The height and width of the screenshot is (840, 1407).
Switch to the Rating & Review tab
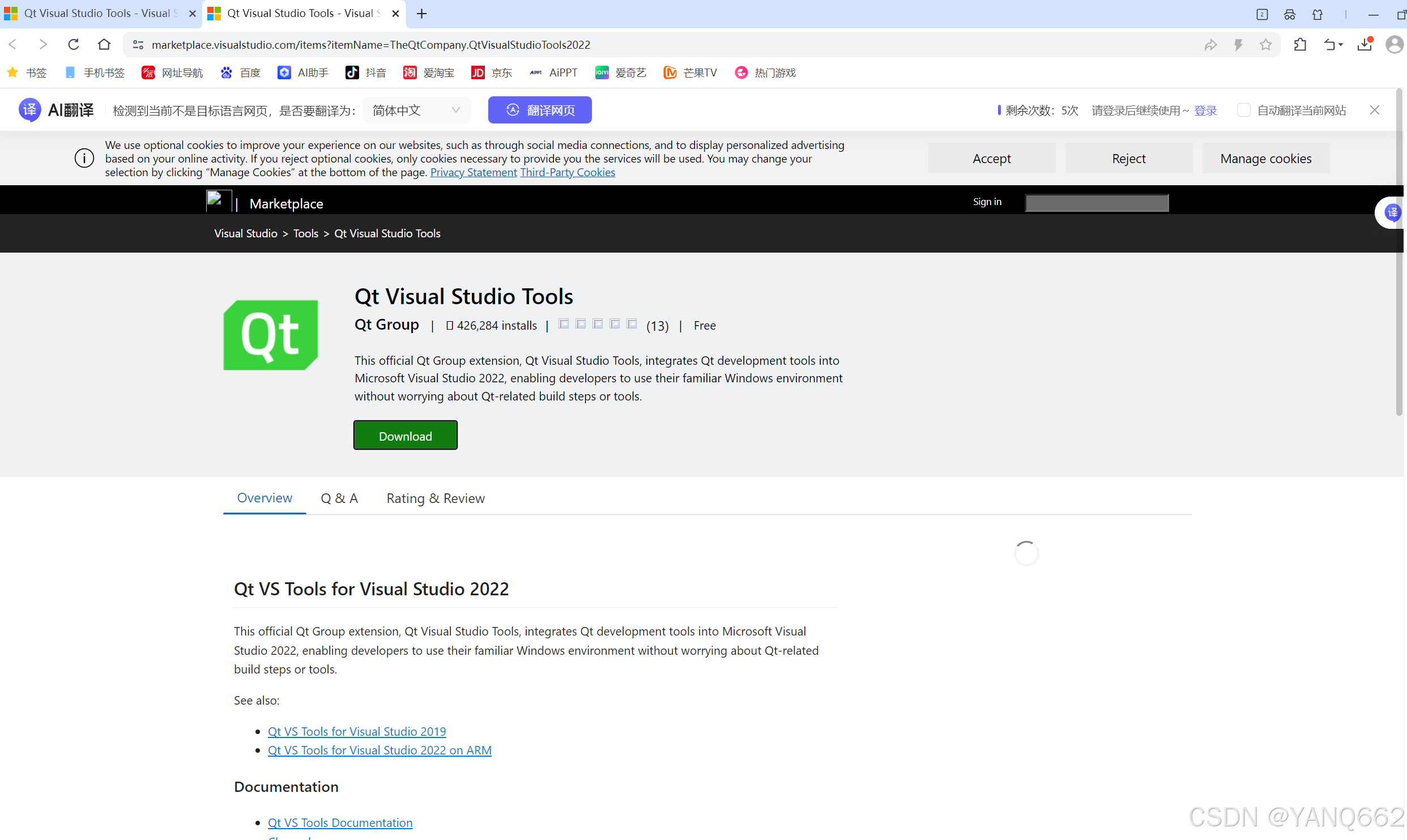click(436, 498)
